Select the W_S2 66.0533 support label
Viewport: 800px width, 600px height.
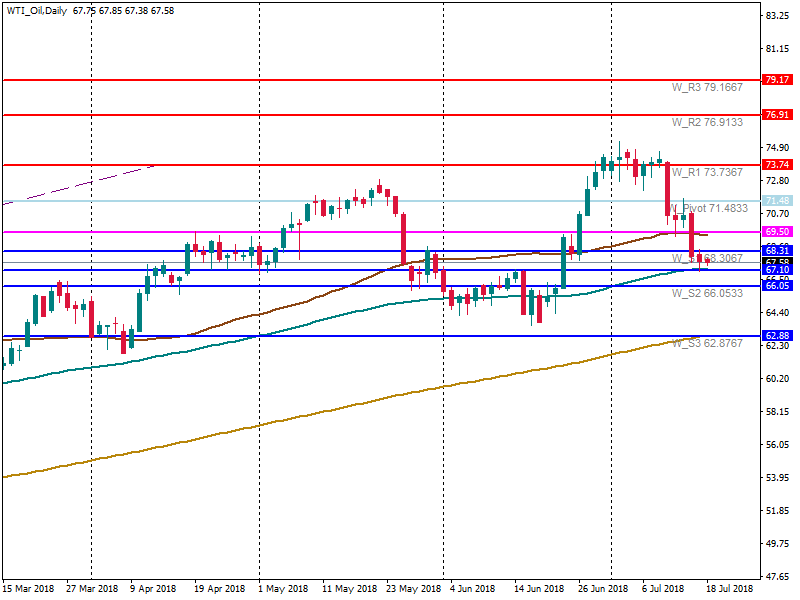point(706,295)
